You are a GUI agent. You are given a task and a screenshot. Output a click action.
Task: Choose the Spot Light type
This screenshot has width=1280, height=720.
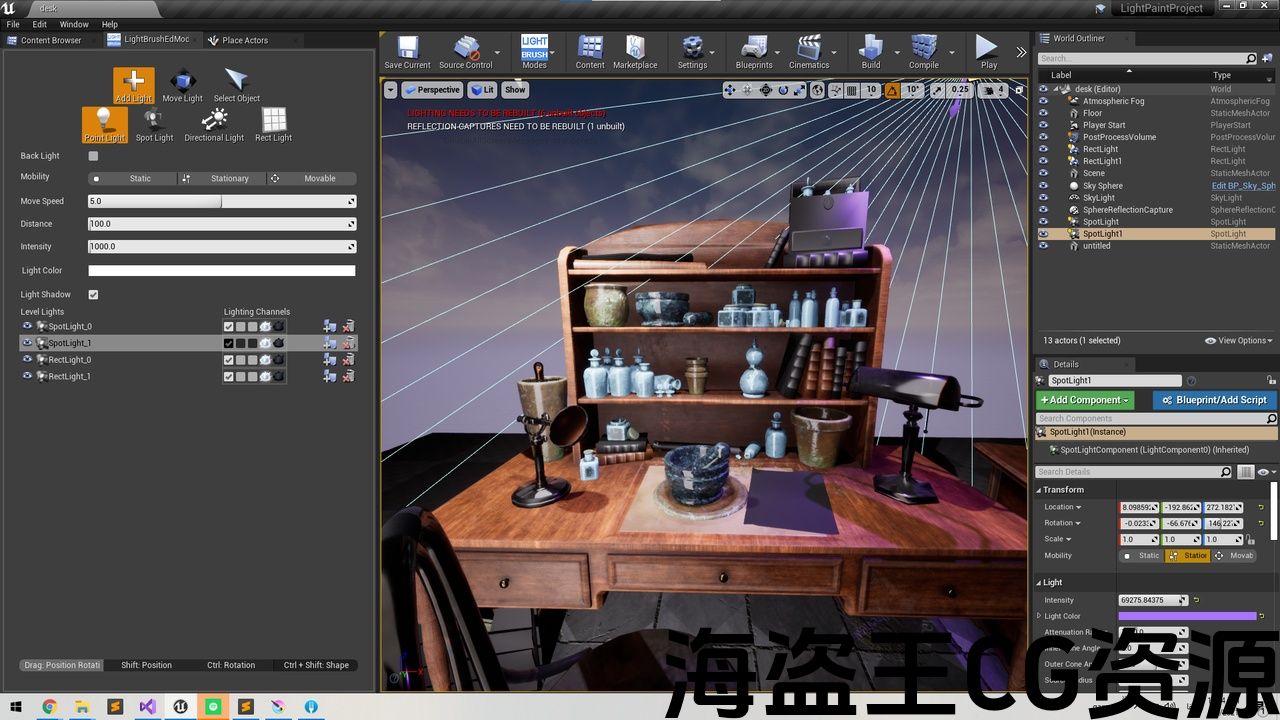pos(154,124)
